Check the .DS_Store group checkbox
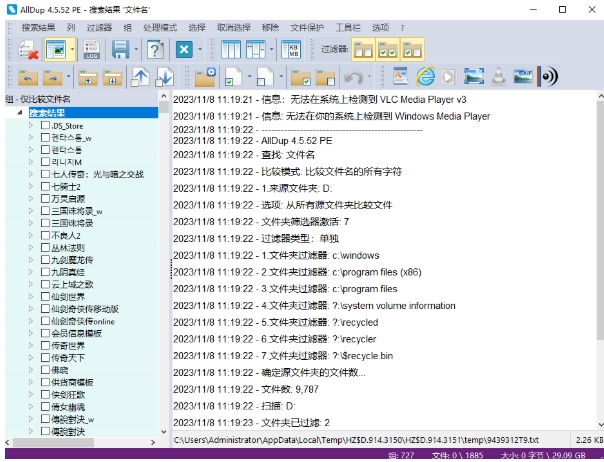 (x=45, y=125)
